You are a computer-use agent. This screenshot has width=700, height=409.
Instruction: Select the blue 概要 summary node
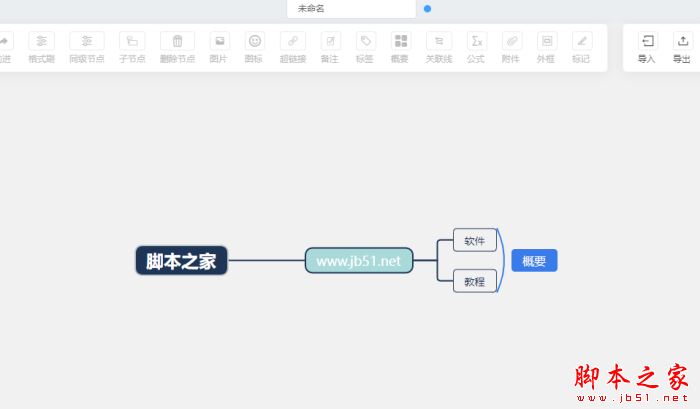coord(534,261)
